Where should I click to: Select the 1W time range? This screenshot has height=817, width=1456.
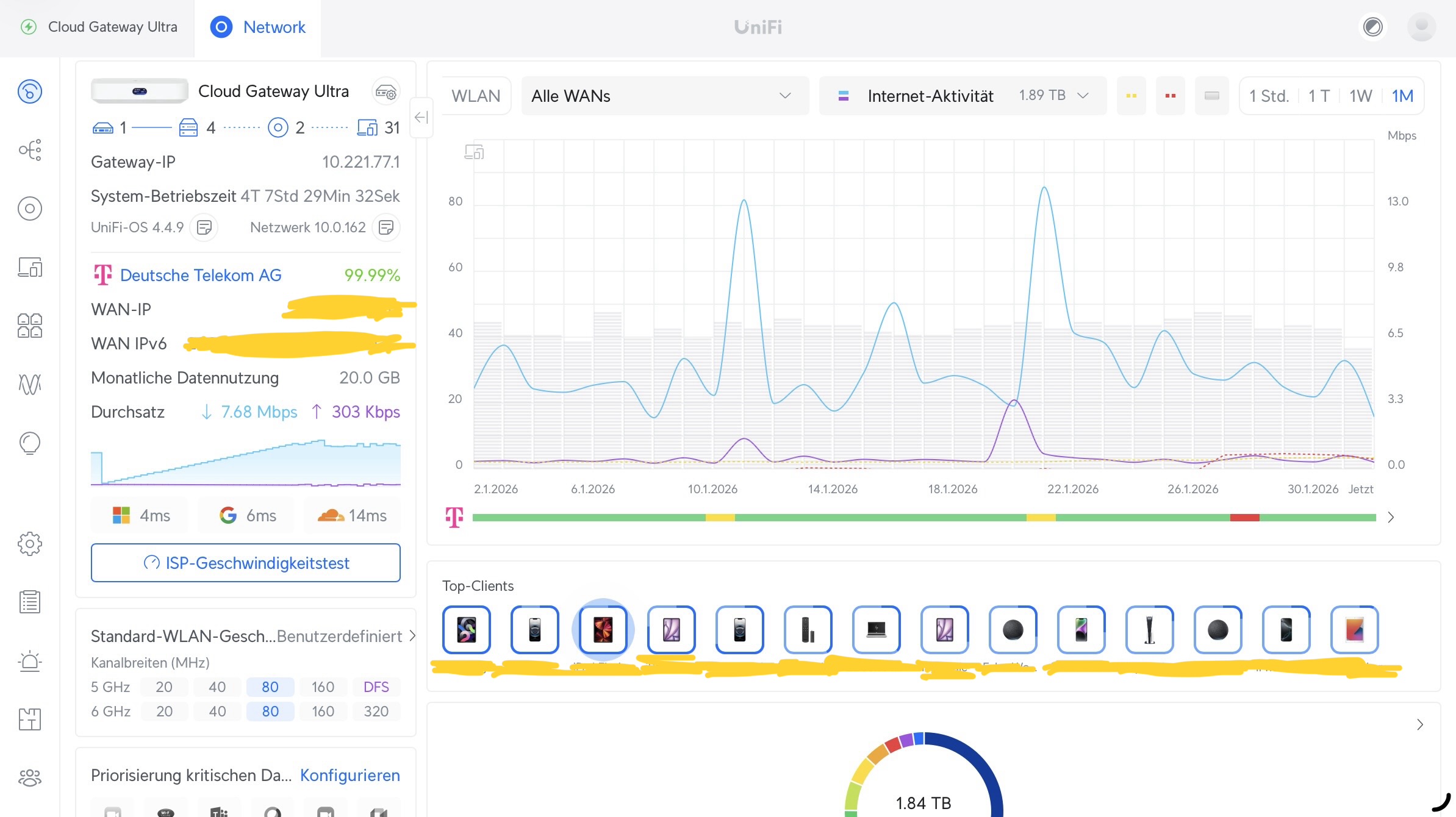1360,96
